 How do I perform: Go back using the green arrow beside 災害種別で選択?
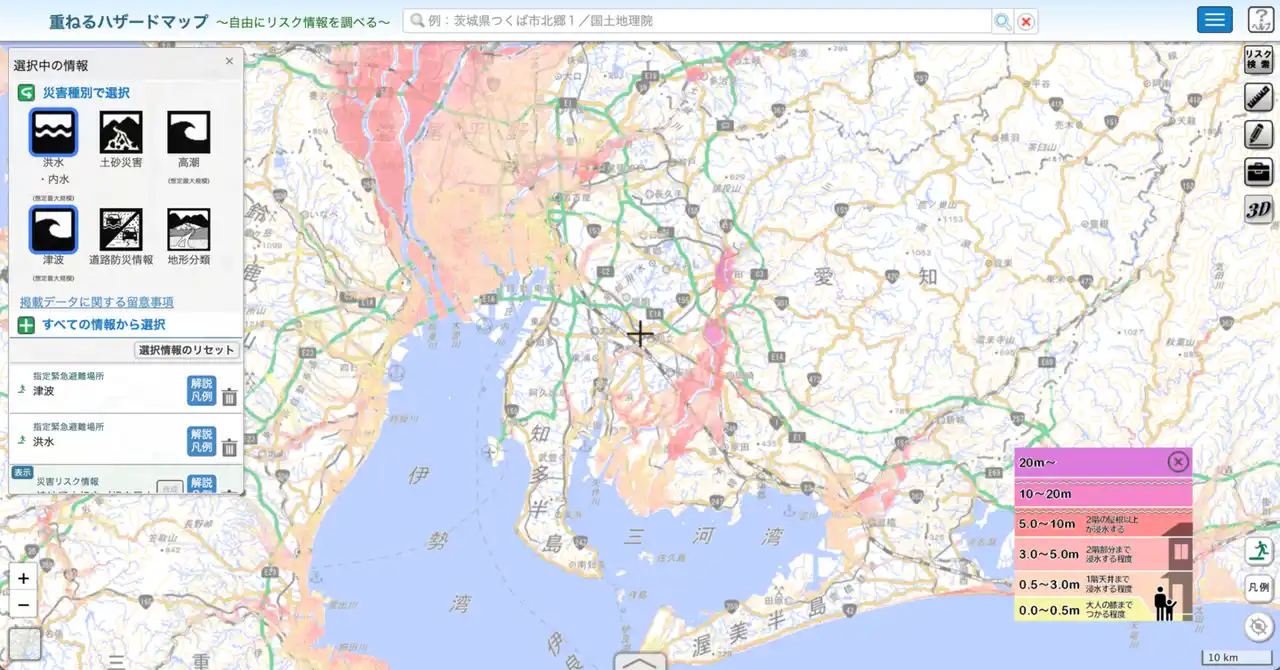pyautogui.click(x=24, y=92)
